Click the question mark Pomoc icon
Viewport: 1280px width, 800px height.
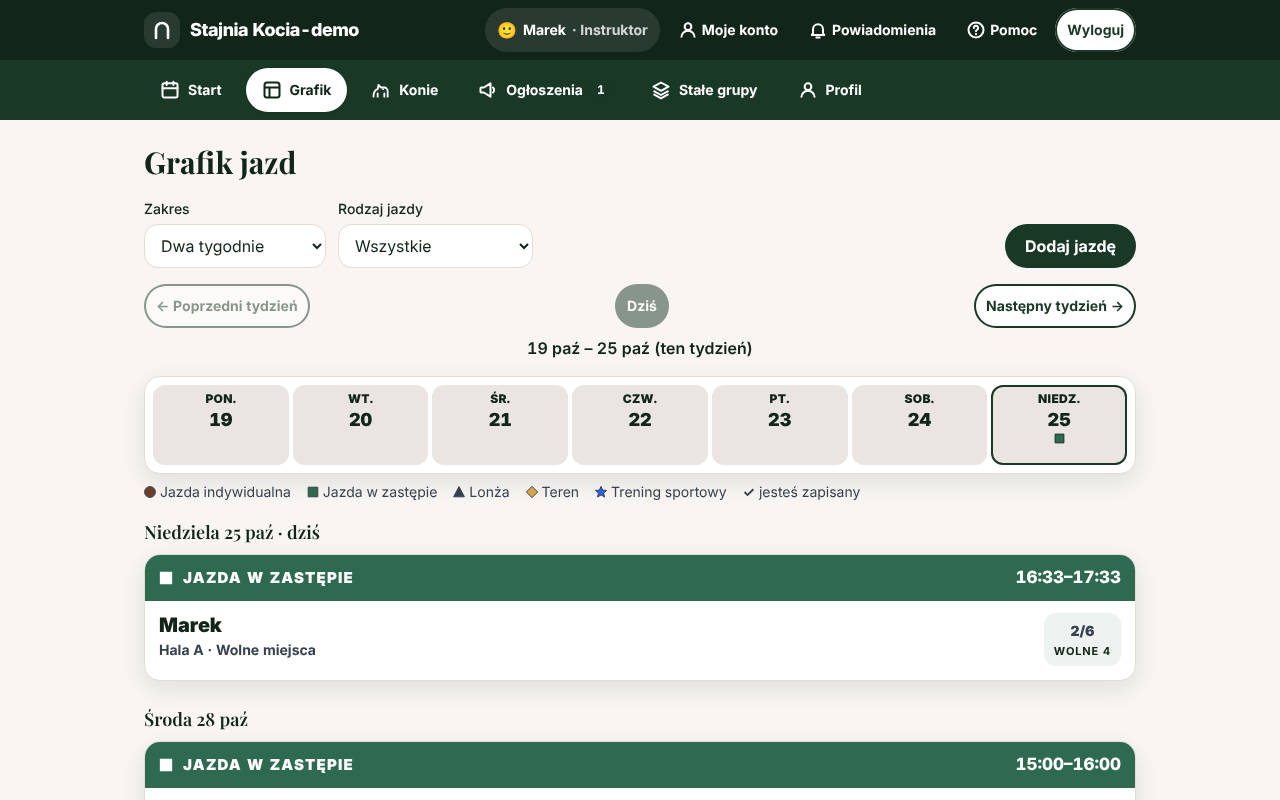pyautogui.click(x=976, y=30)
